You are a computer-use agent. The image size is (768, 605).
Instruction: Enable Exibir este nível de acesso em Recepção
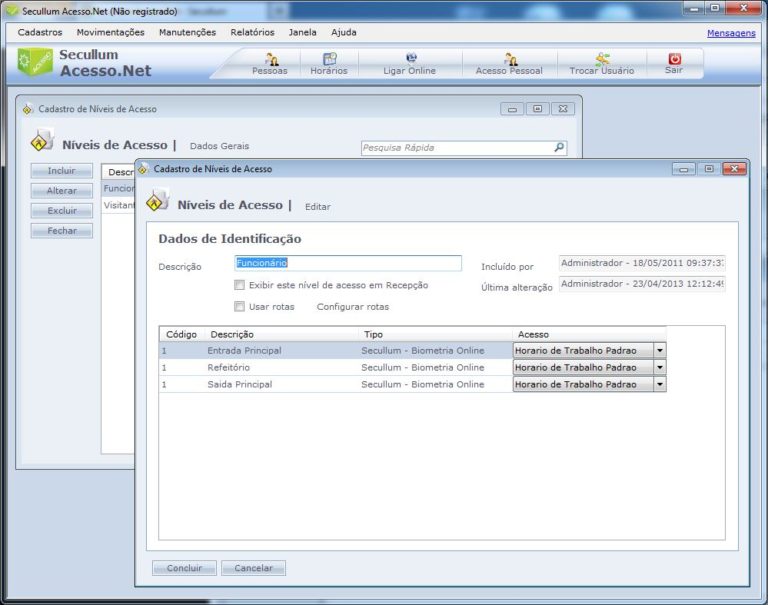point(240,286)
